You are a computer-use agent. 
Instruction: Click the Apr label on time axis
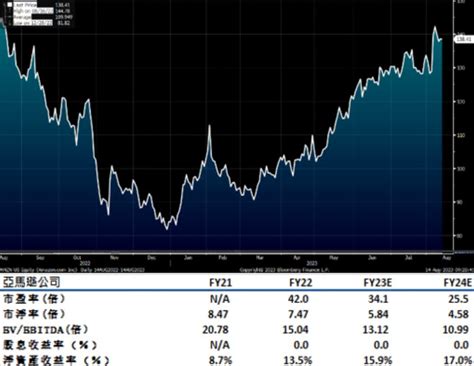[297, 258]
